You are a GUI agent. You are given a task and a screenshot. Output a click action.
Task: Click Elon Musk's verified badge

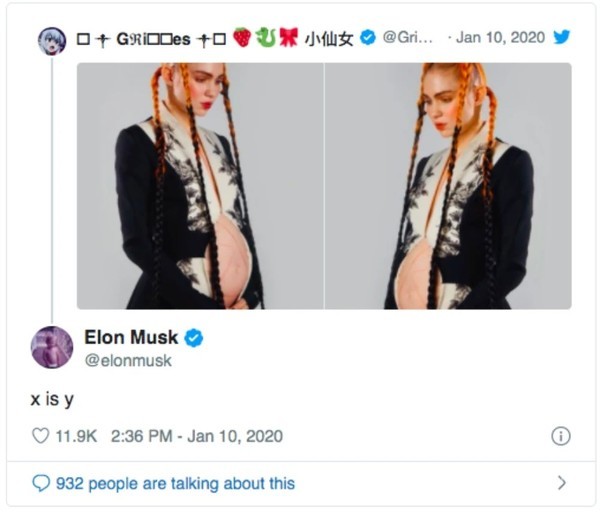pos(194,338)
